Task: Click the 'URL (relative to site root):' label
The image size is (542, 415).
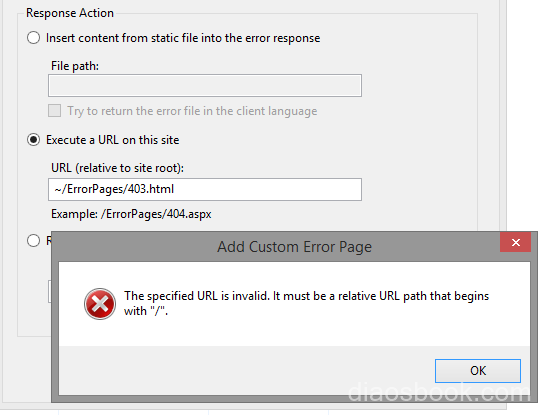Action: pos(118,168)
